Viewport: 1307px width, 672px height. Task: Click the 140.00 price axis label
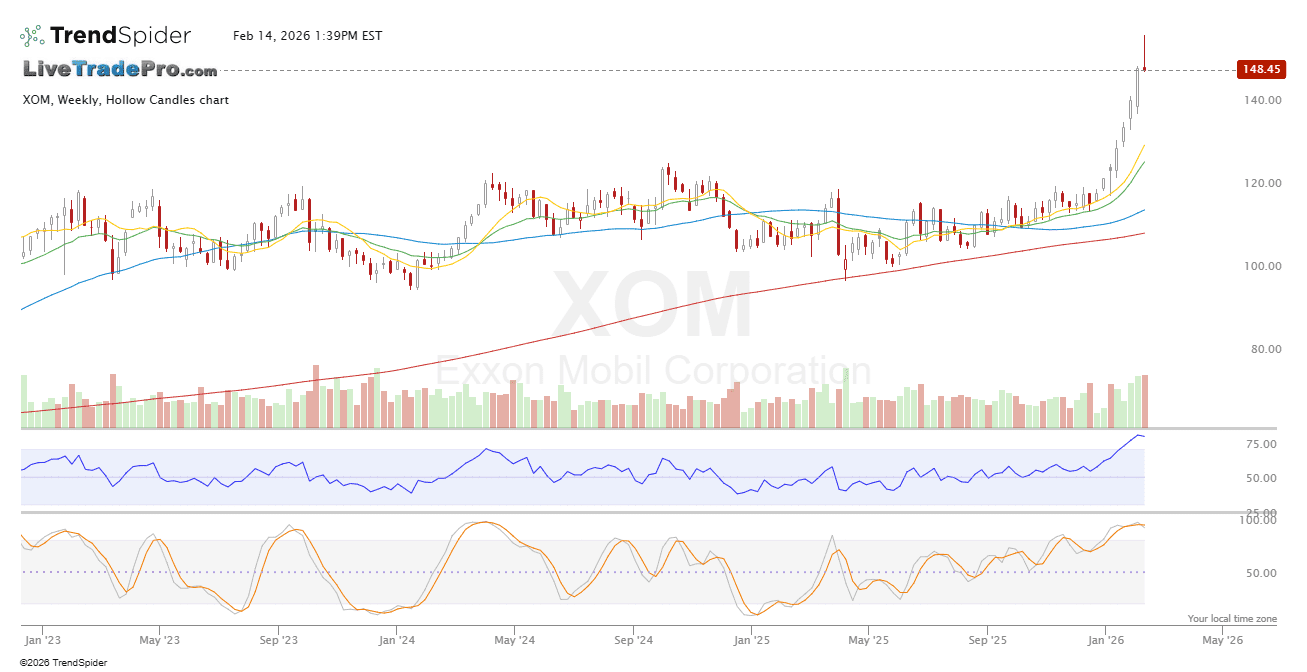1263,100
